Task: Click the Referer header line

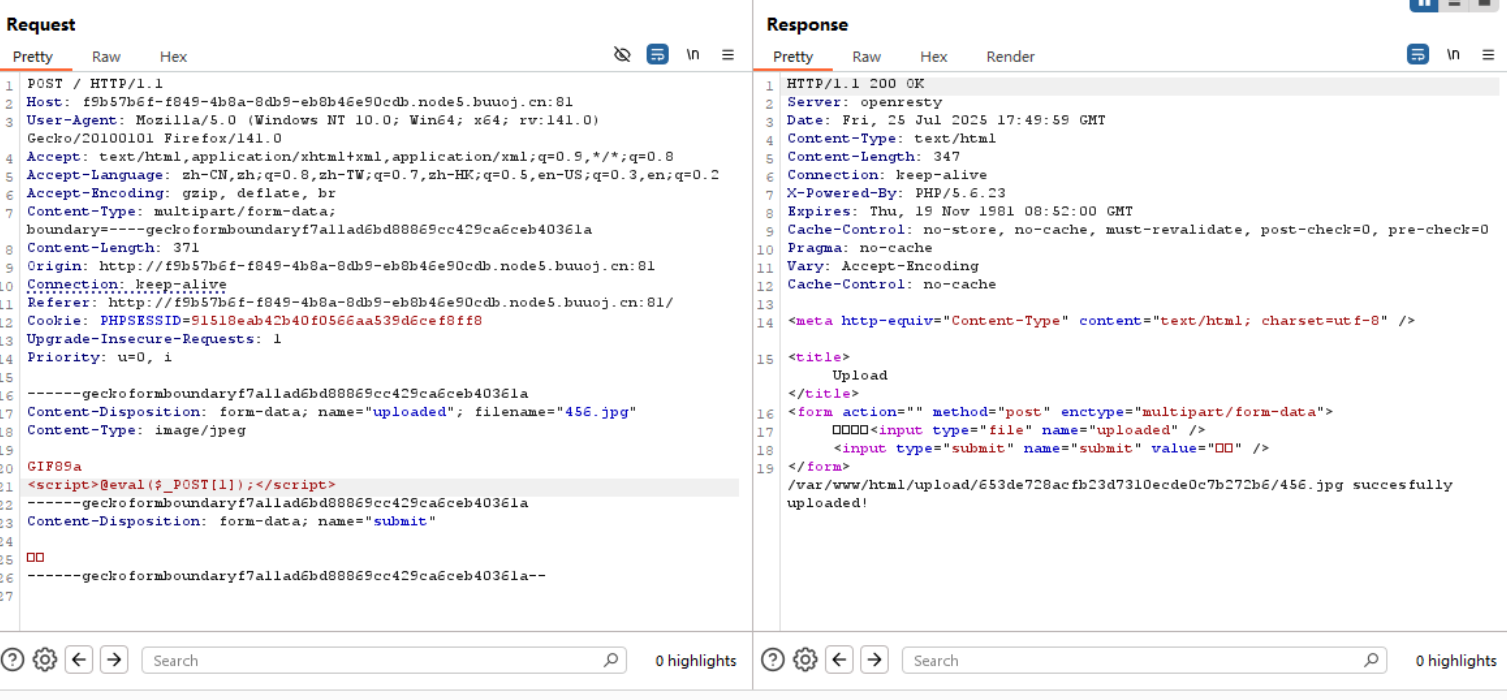Action: tap(350, 303)
